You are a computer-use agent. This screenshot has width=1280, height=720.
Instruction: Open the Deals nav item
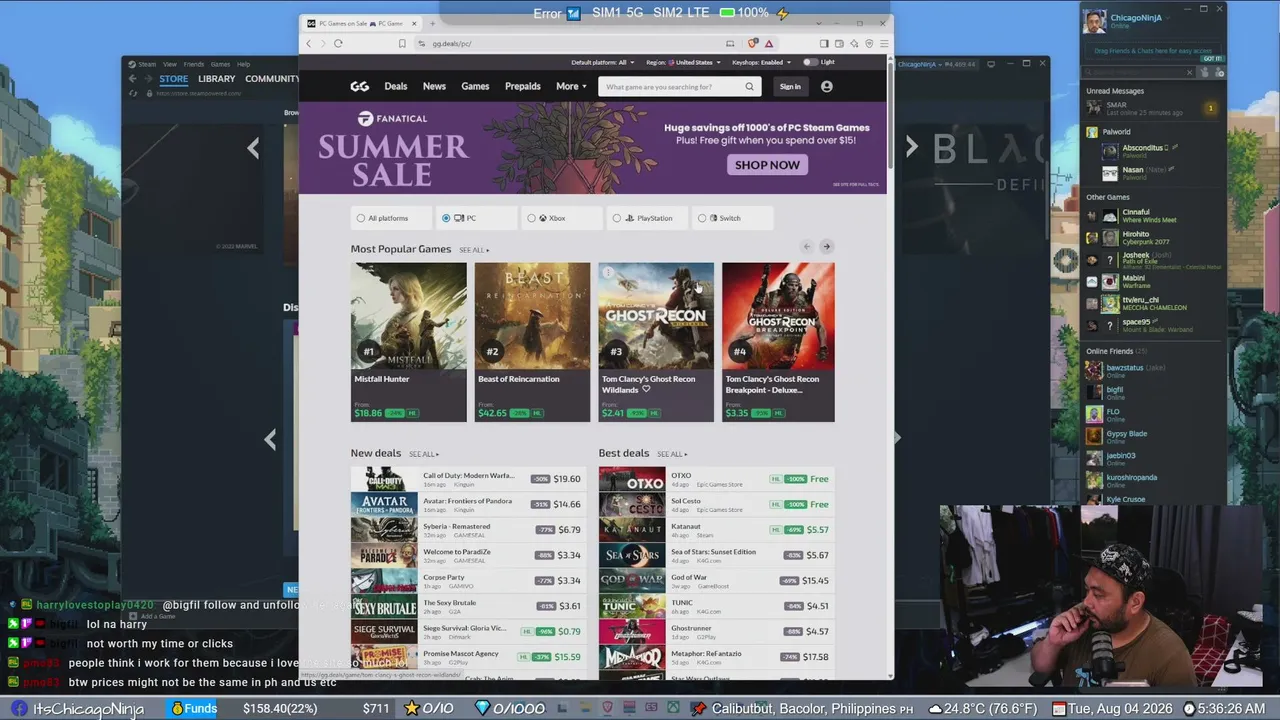pyautogui.click(x=396, y=87)
